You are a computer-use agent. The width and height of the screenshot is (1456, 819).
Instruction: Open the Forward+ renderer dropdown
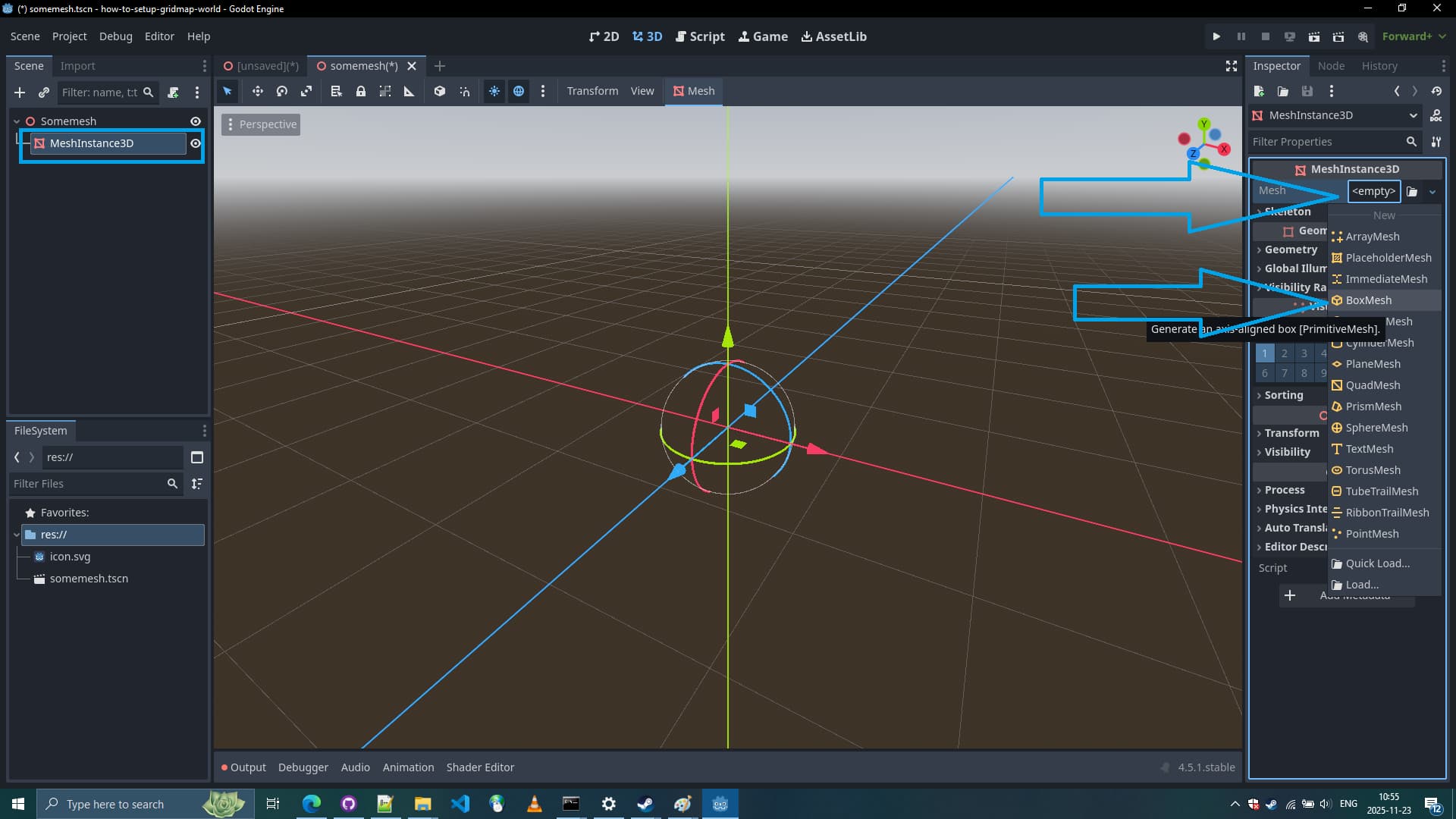coord(1414,36)
